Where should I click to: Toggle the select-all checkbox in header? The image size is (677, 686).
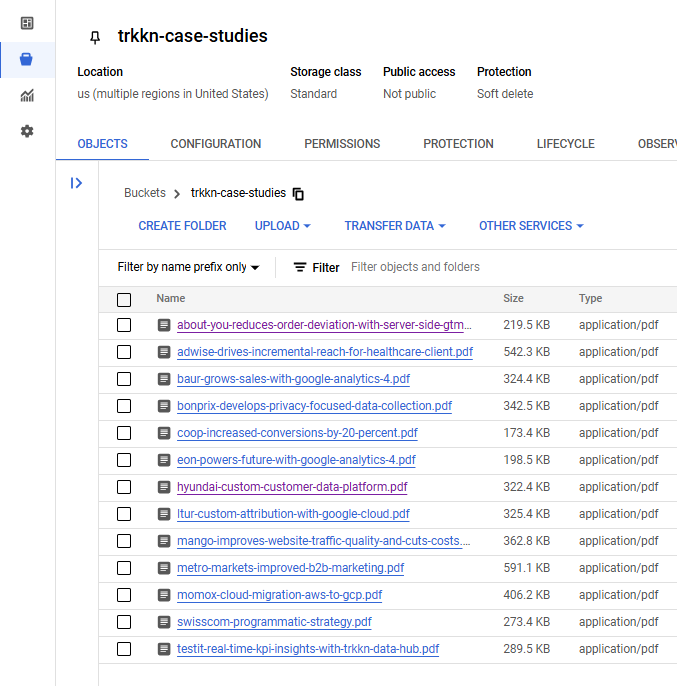coord(124,300)
